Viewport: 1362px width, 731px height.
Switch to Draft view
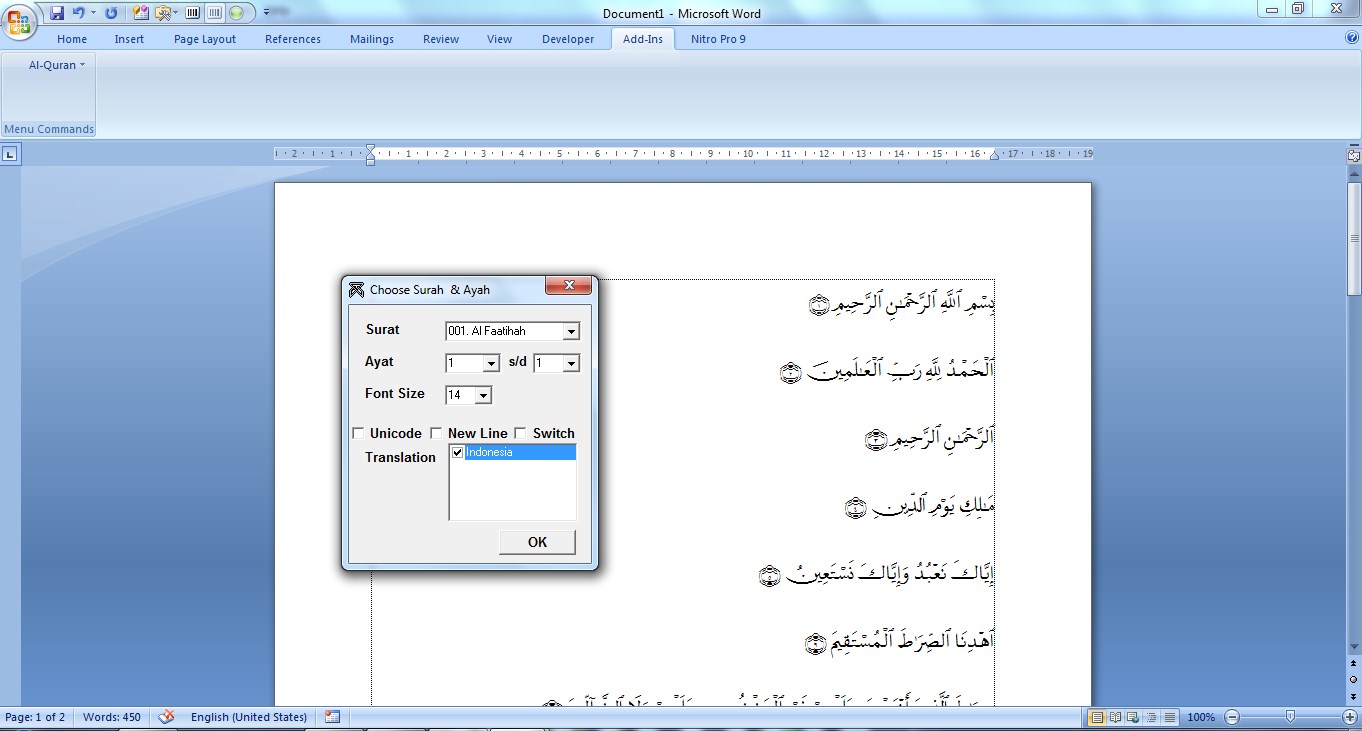point(1169,717)
